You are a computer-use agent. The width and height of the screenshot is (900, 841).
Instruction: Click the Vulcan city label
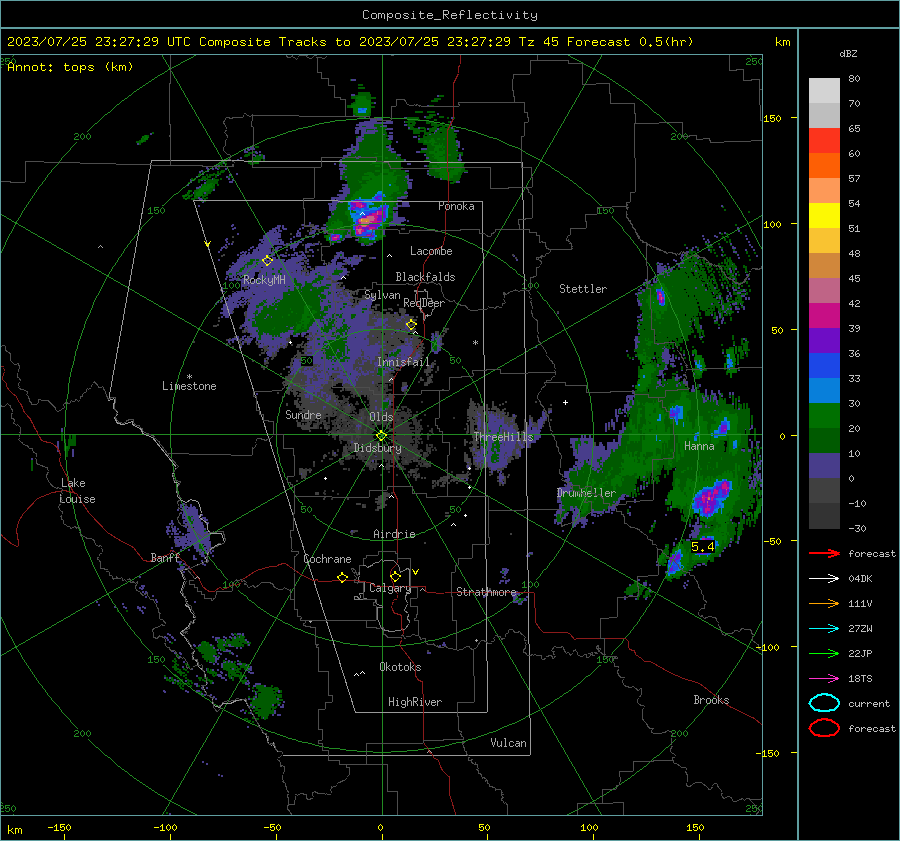pos(509,743)
